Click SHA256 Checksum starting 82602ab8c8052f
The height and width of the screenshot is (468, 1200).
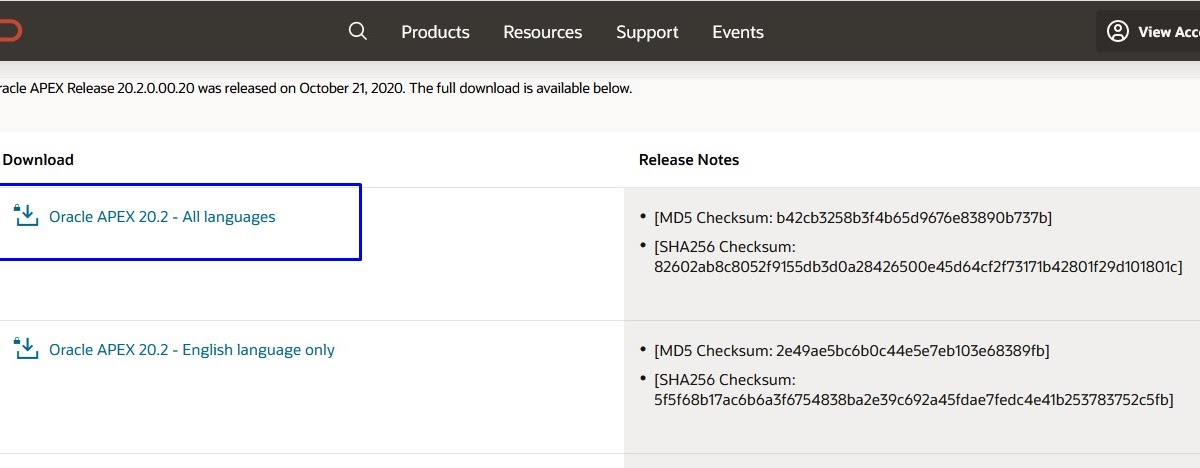pyautogui.click(x=918, y=256)
